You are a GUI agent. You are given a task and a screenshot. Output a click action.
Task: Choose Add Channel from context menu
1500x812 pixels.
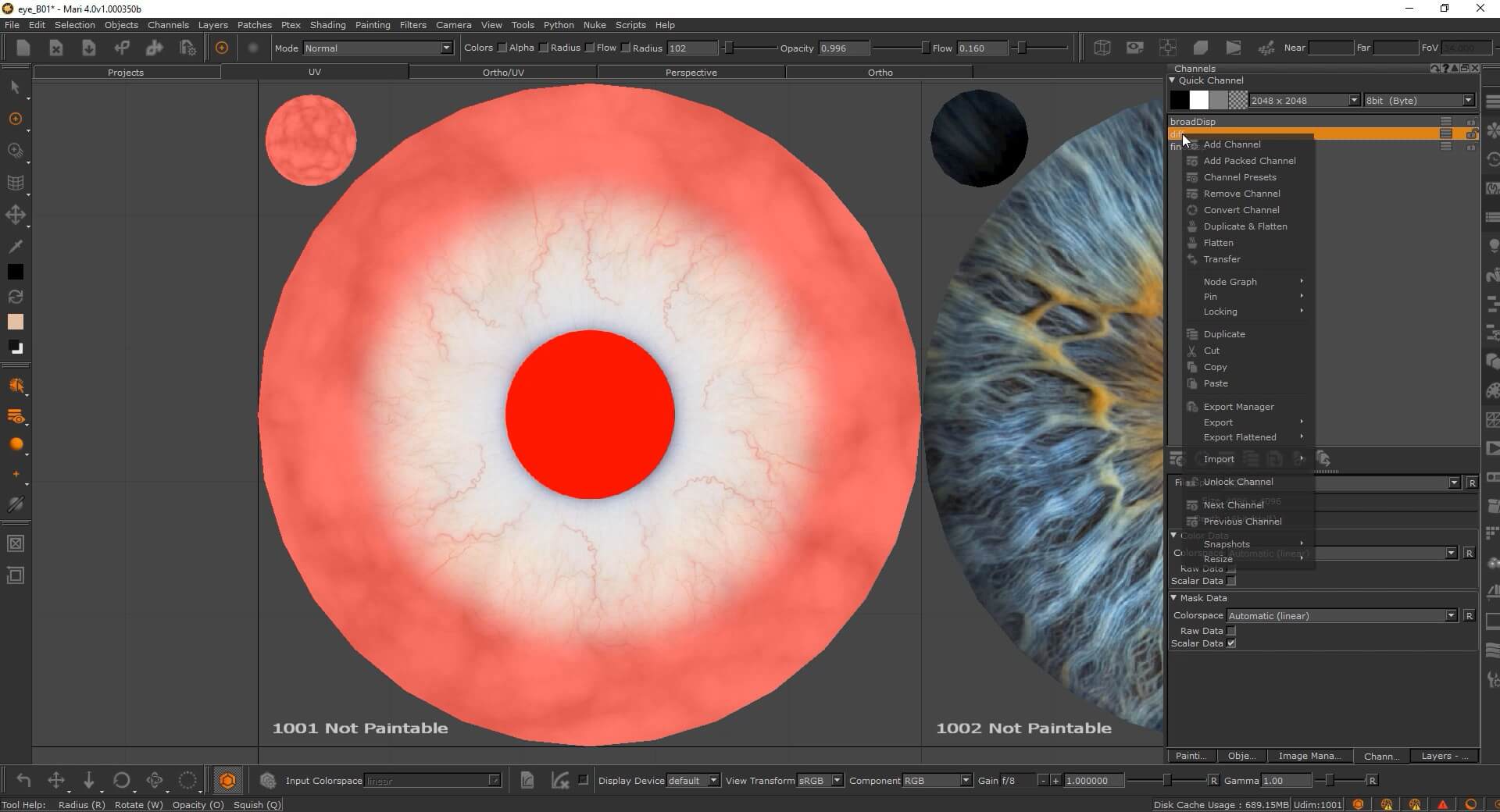point(1232,144)
